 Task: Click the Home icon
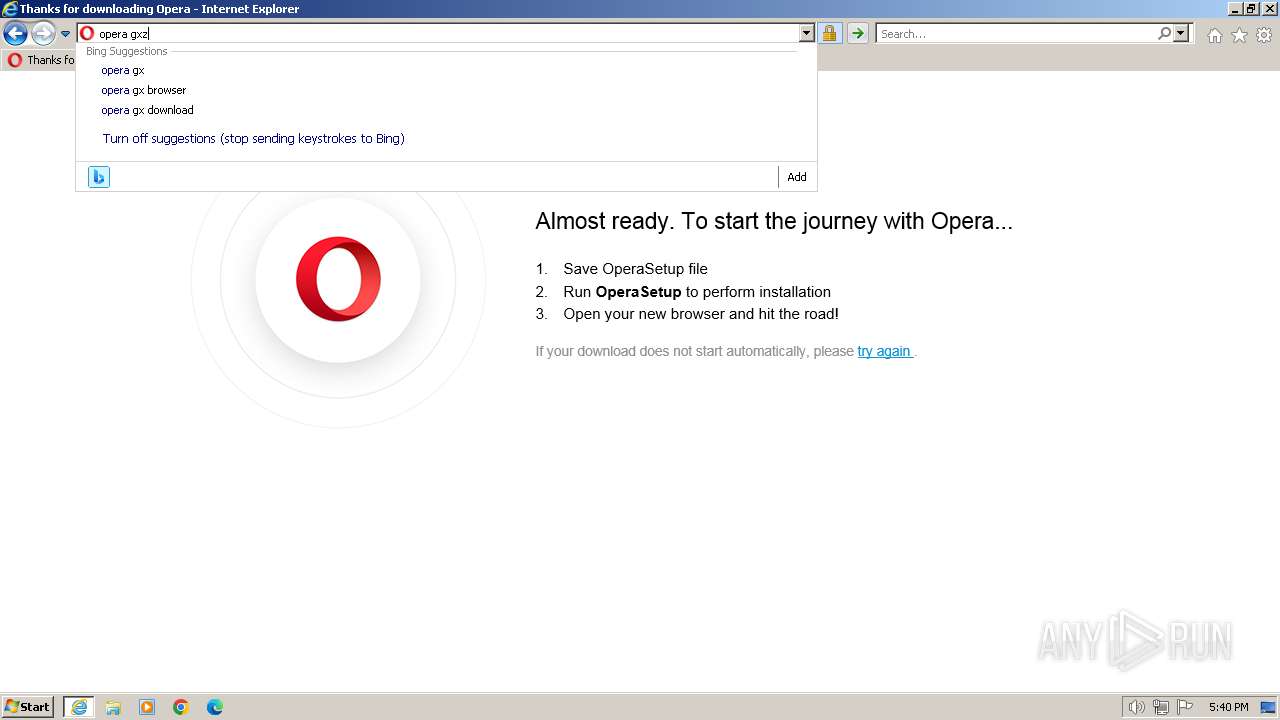[1214, 35]
